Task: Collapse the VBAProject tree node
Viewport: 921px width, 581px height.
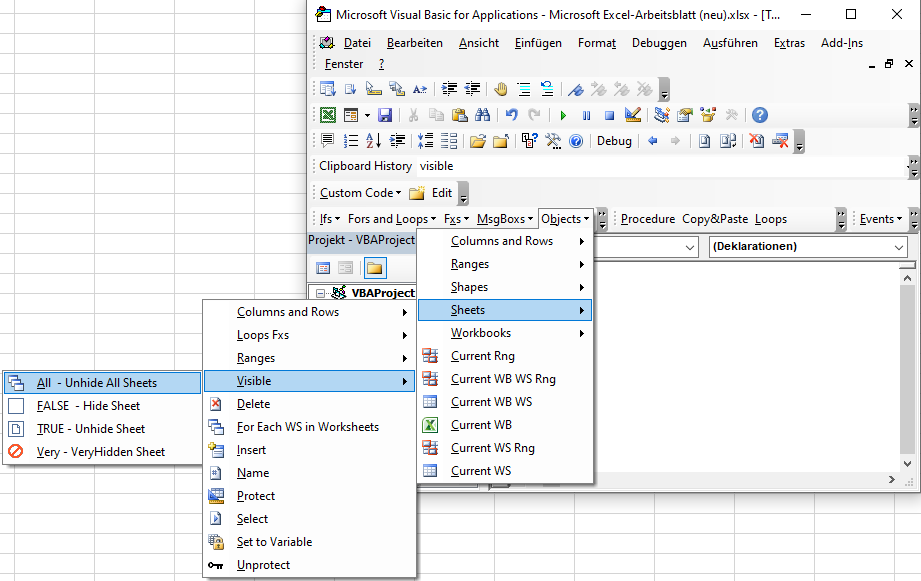Action: coord(320,293)
